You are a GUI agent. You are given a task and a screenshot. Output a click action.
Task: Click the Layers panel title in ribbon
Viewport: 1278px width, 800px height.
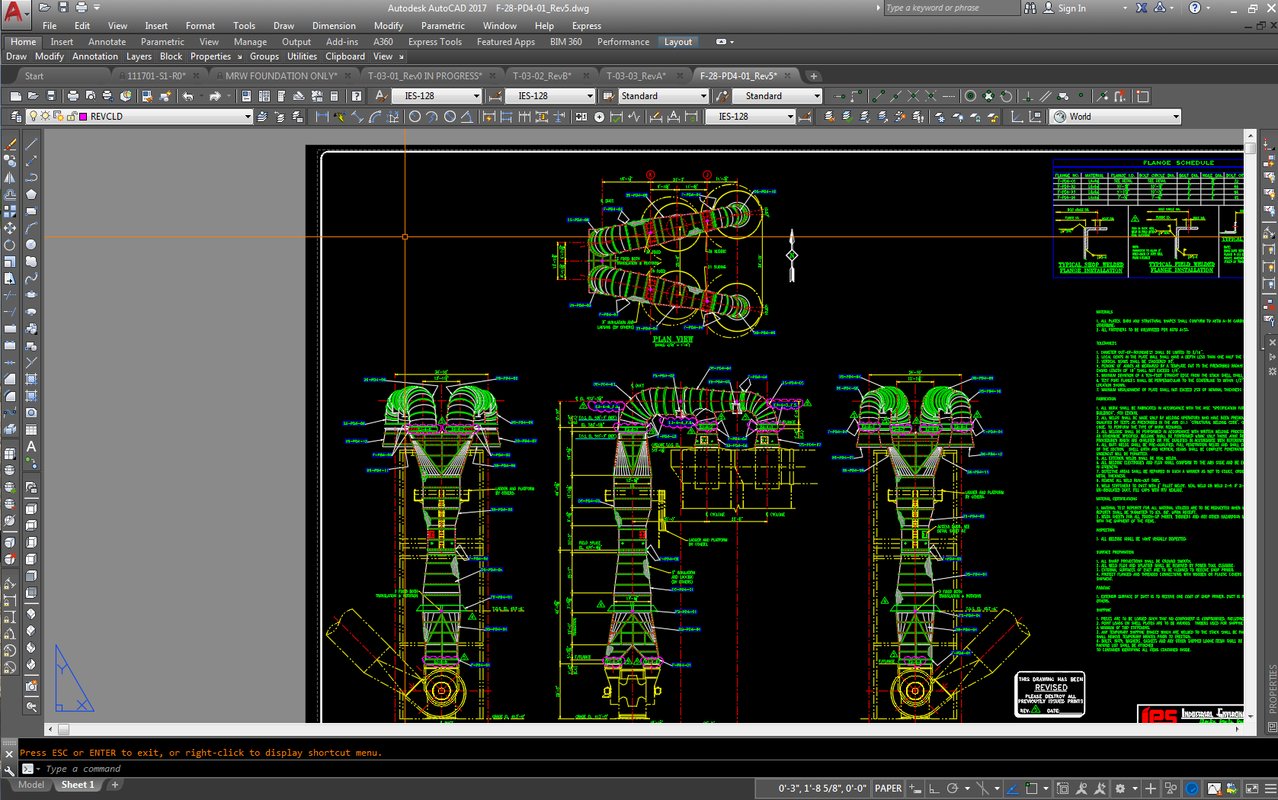139,57
